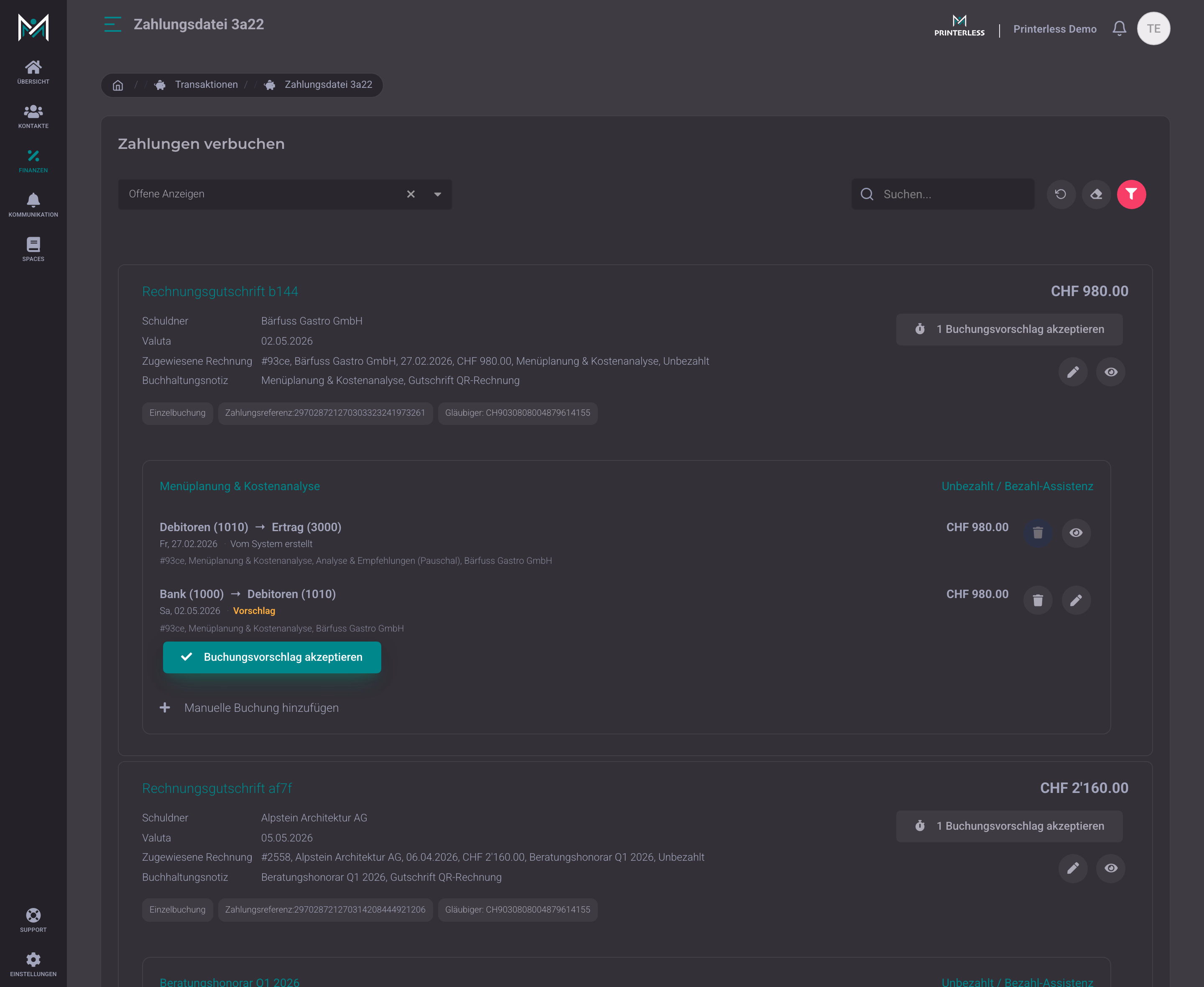Viewport: 1204px width, 987px height.
Task: Open the TE user avatar menu
Action: (1153, 28)
